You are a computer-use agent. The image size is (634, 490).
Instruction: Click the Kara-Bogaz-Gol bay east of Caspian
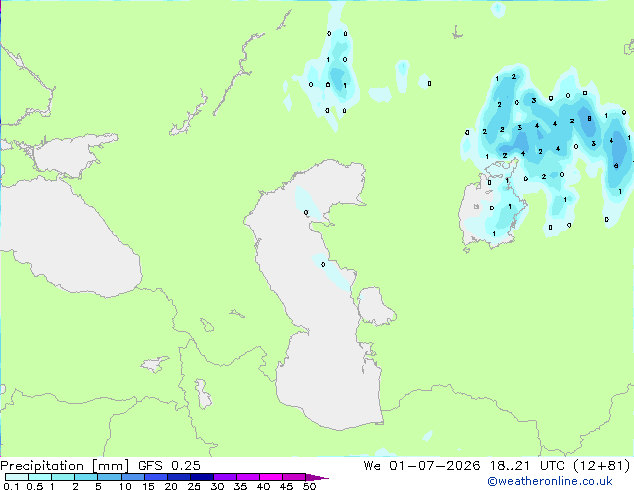[375, 306]
